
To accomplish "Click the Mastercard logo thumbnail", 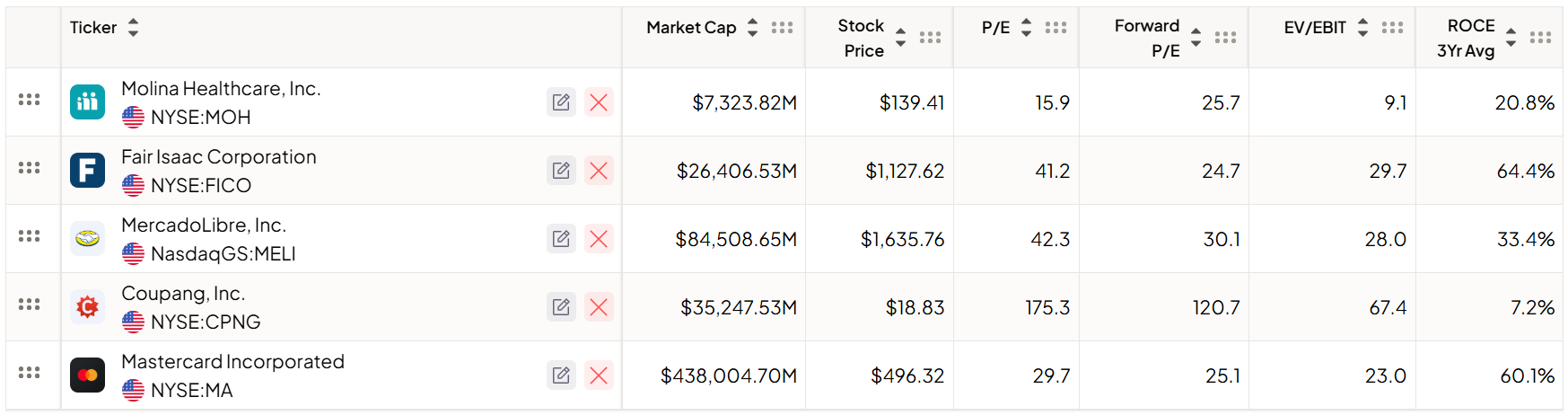I will (88, 375).
